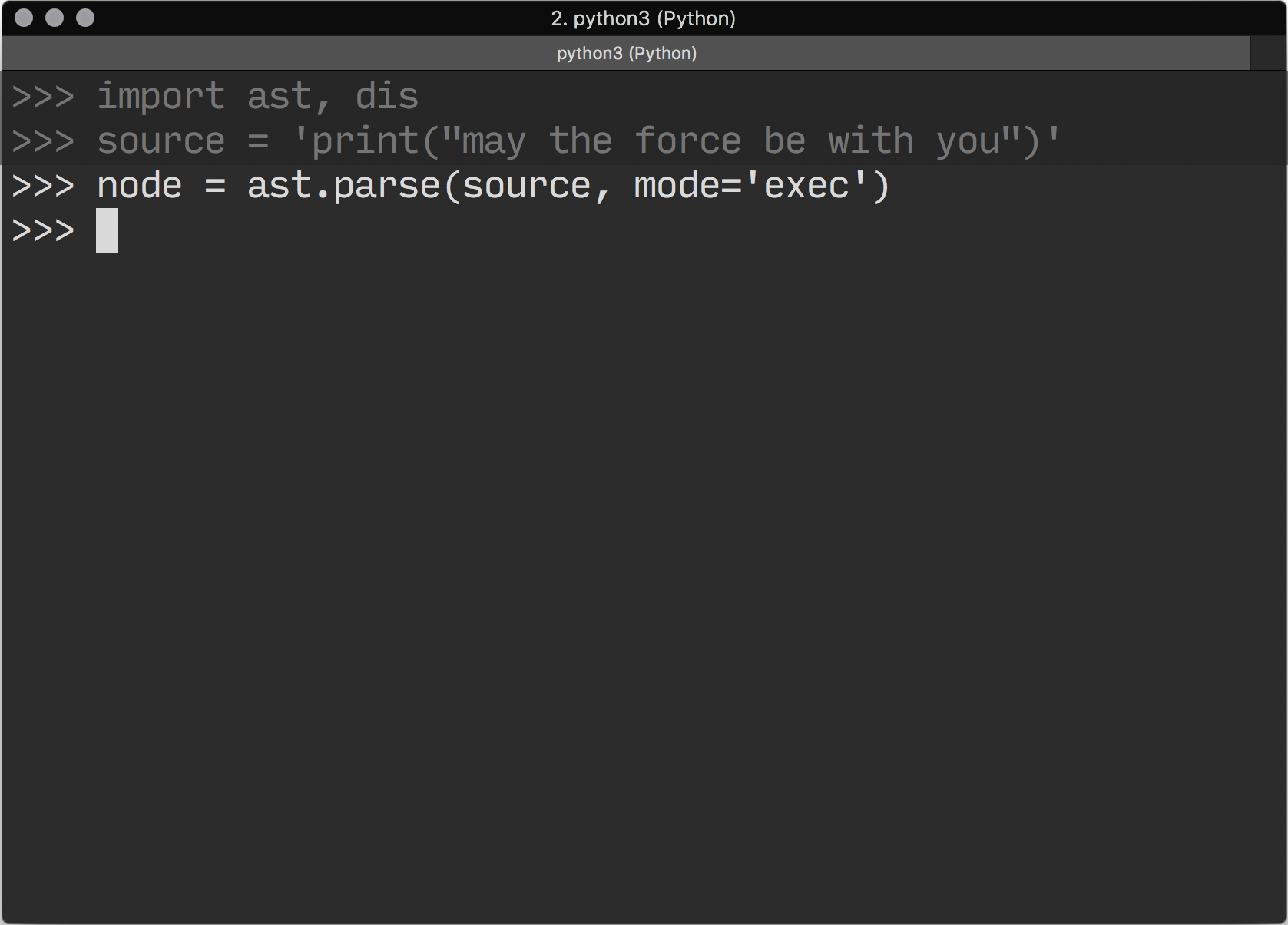This screenshot has width=1288, height=925.
Task: Select the python3 (Python) tab
Action: [x=626, y=53]
